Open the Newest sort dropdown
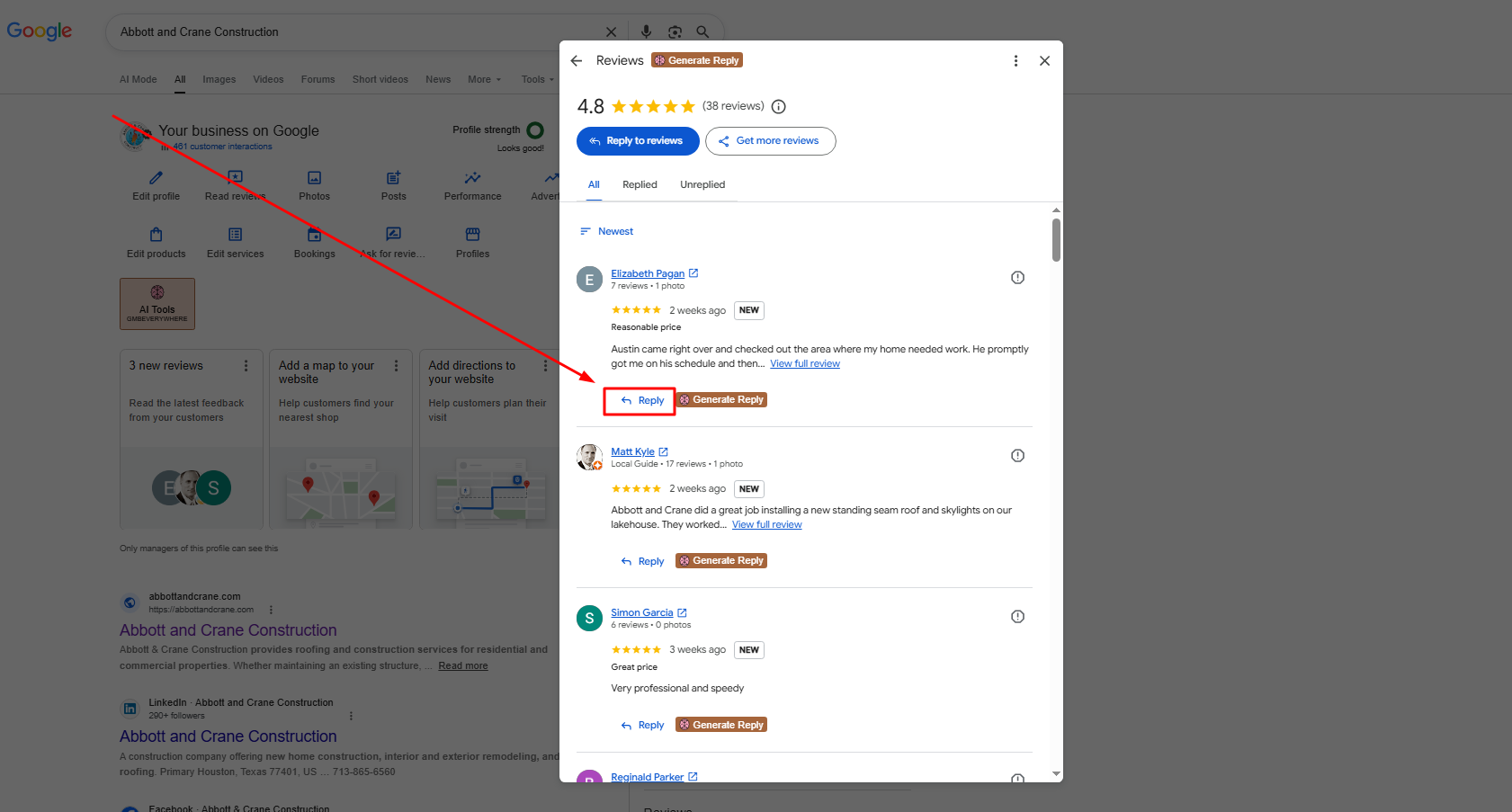Image resolution: width=1512 pixels, height=812 pixels. click(607, 231)
